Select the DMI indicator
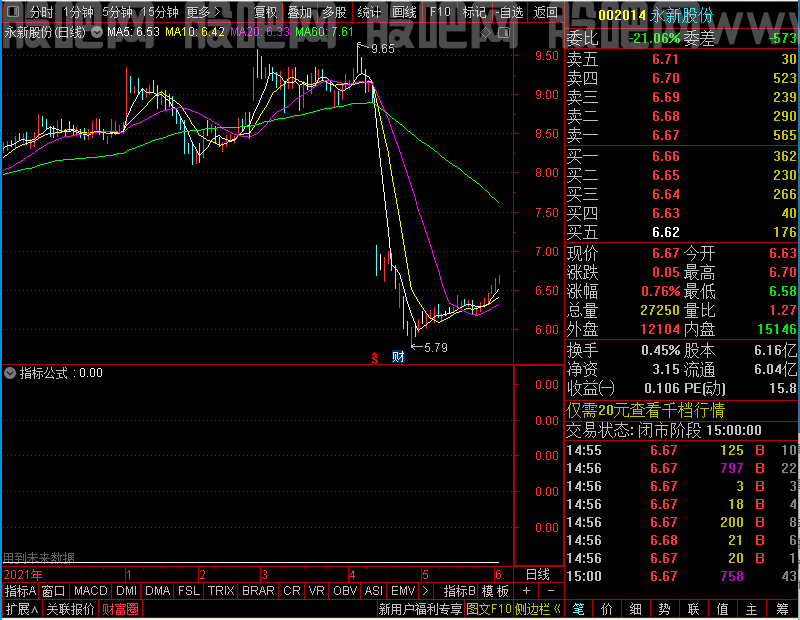800x620 pixels. pos(127,591)
